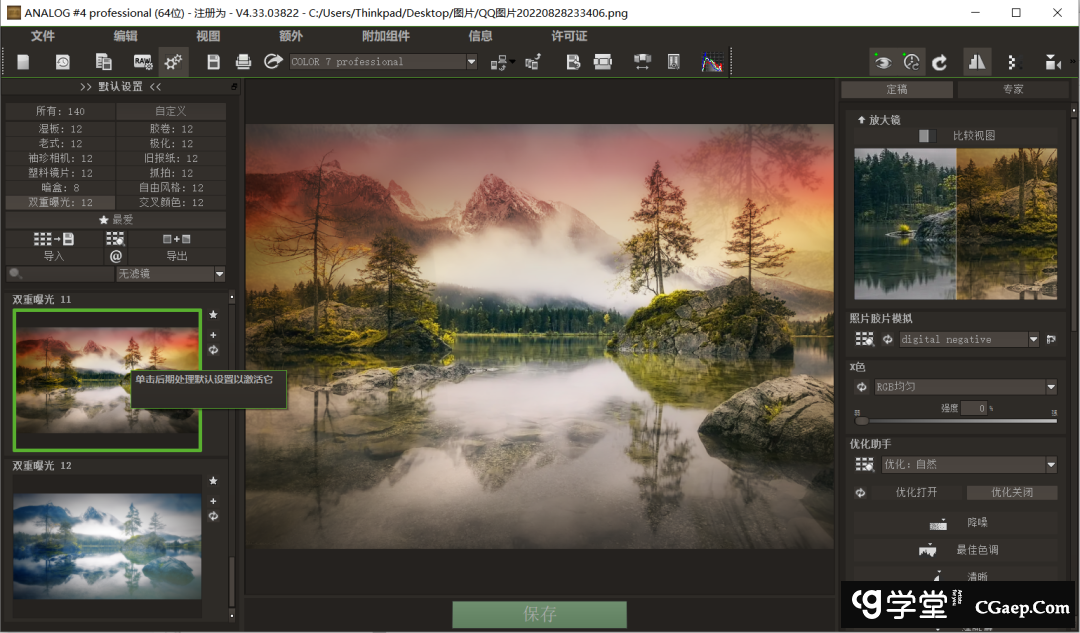The width and height of the screenshot is (1080, 633).
Task: Click the mirror triangles icon, top right
Action: click(x=976, y=62)
